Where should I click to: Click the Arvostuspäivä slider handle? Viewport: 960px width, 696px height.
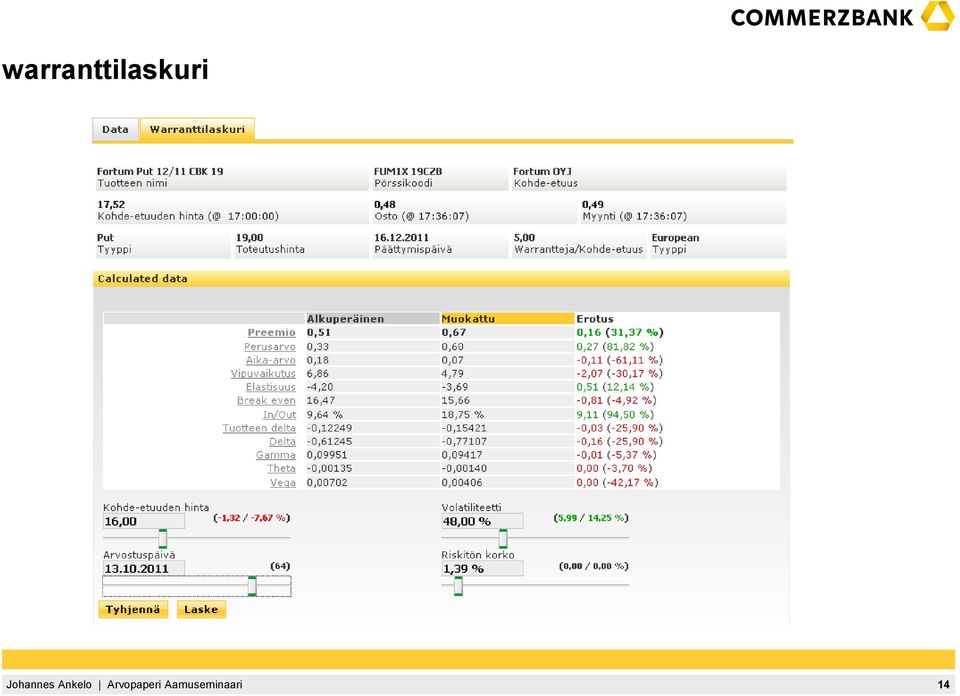[x=252, y=586]
